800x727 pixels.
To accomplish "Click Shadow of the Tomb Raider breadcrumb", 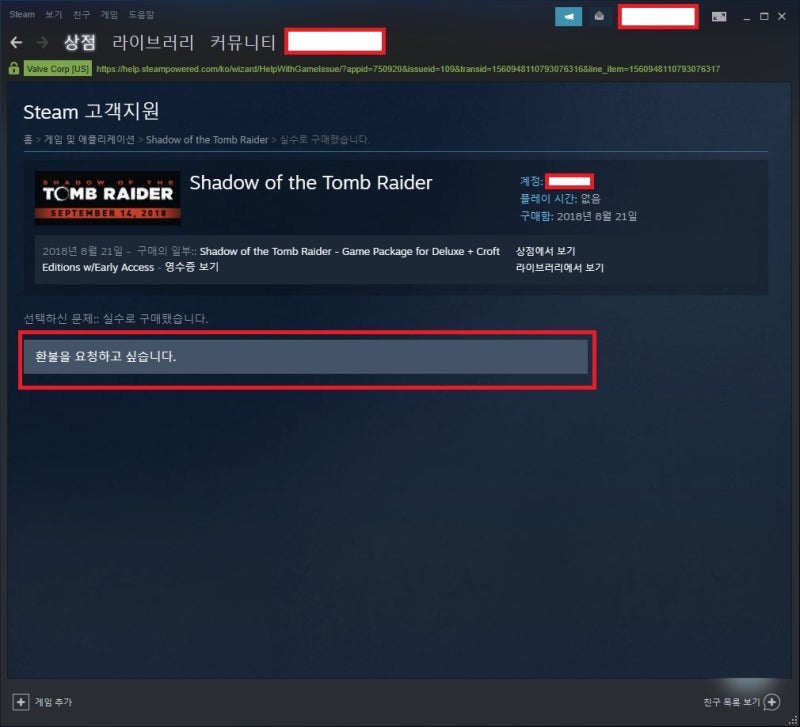I will point(207,139).
